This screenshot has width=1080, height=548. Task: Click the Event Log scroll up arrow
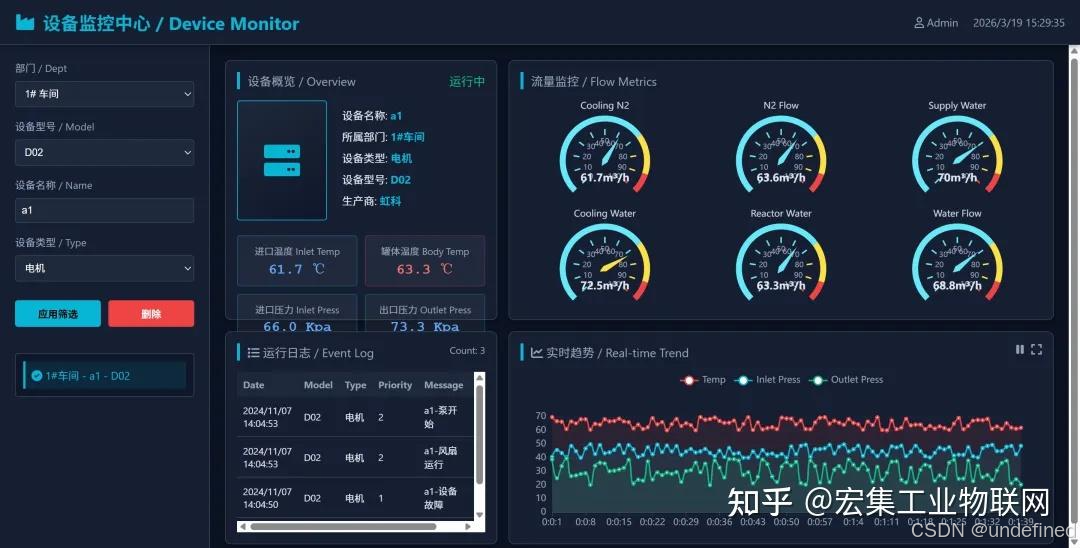coord(479,377)
